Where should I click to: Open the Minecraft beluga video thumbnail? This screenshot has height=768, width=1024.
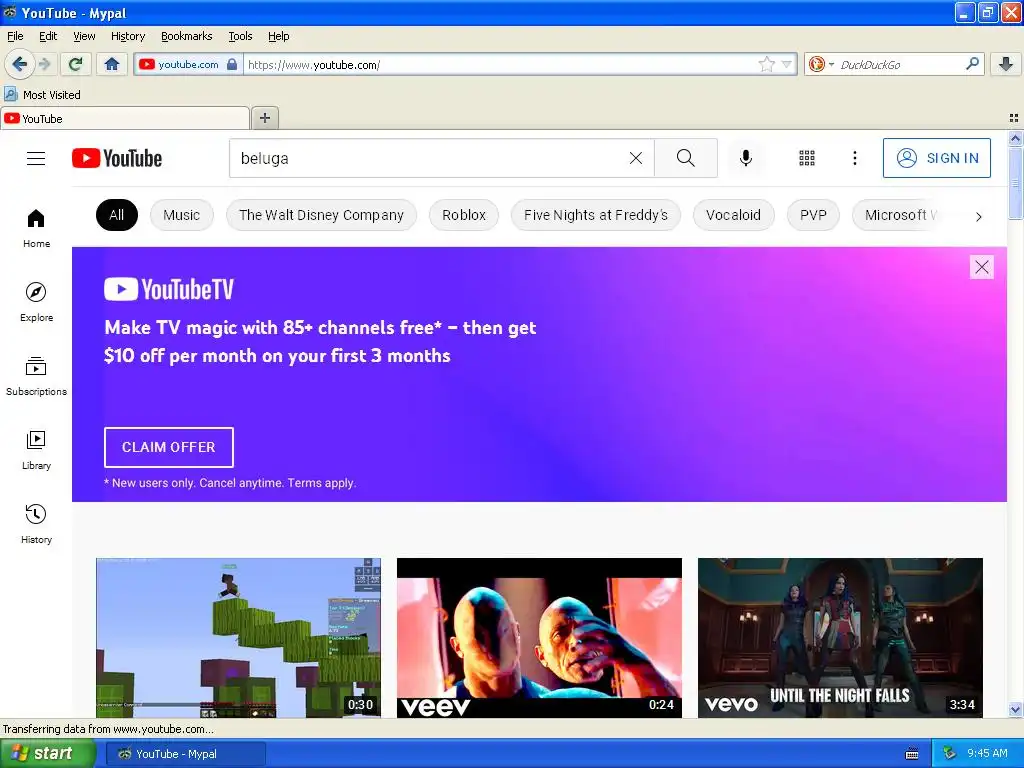(238, 638)
